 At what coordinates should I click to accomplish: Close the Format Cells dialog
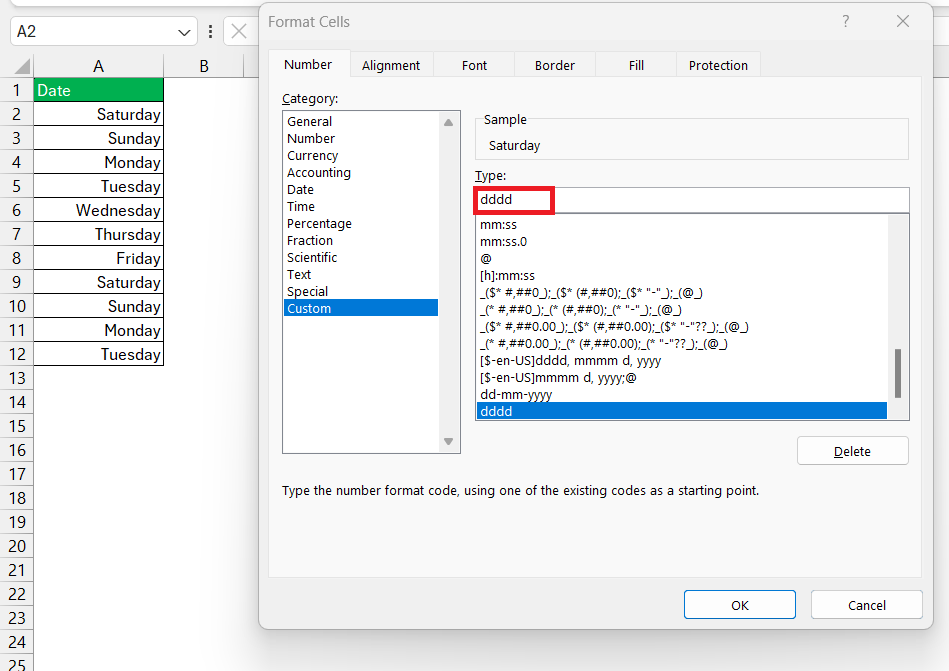(x=902, y=22)
